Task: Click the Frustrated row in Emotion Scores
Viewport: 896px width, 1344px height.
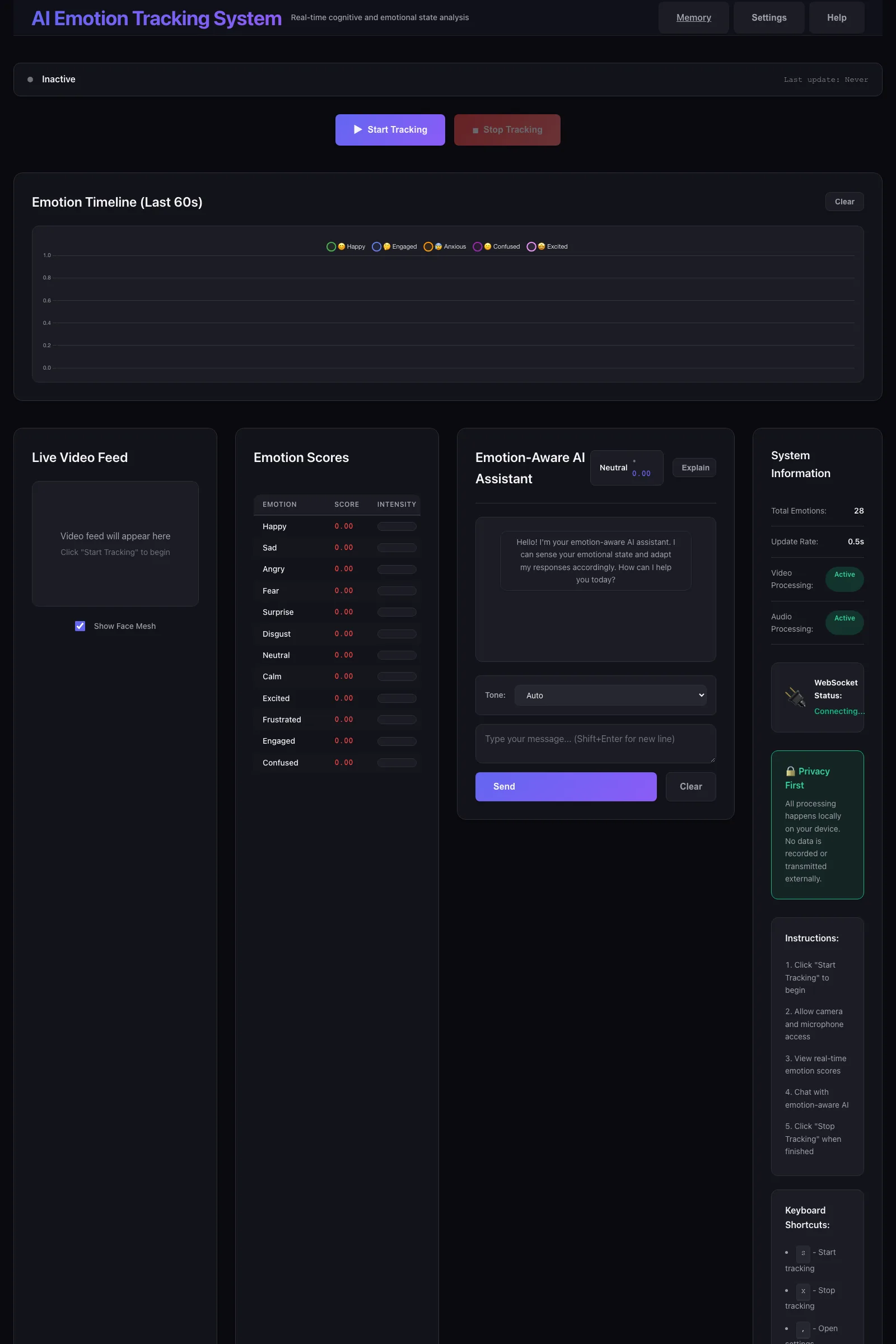Action: [x=337, y=720]
